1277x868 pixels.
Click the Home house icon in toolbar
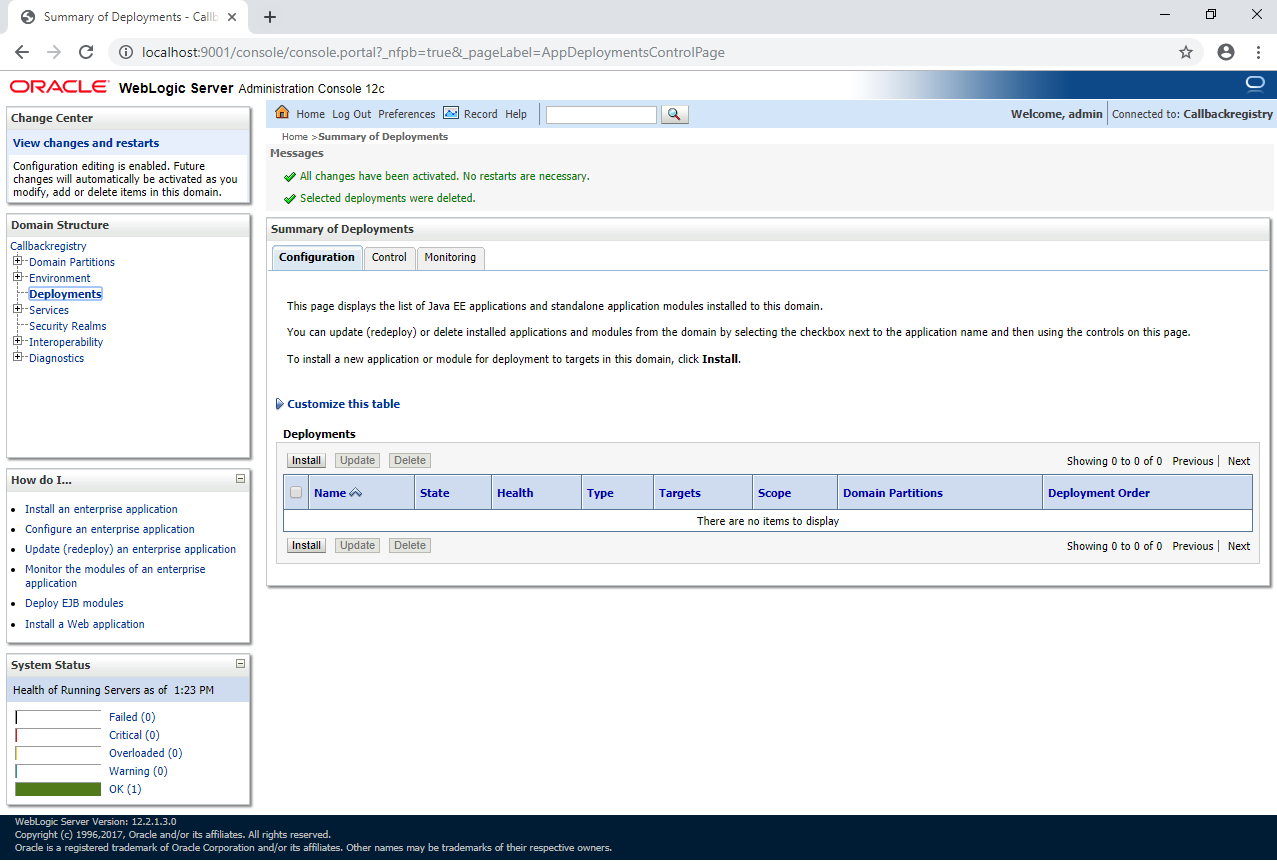tap(282, 113)
